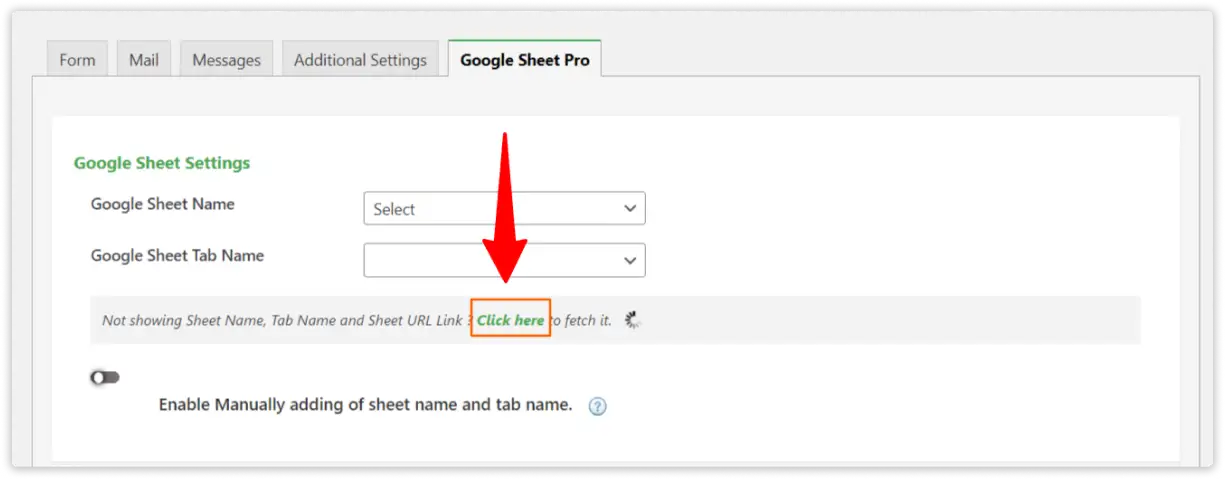Click the "Google Sheet Name" label
Screen dimensions: 1225x480
tap(163, 204)
